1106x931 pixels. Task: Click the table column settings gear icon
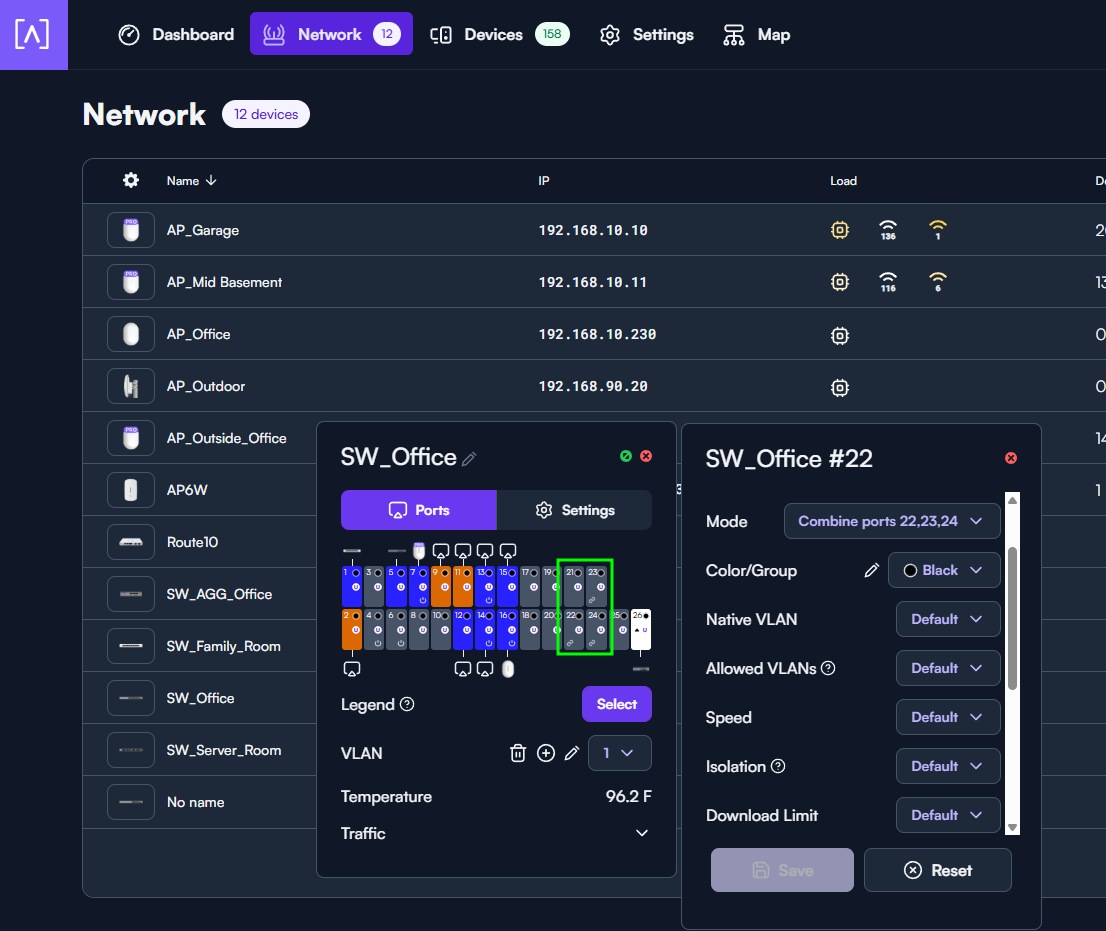pos(131,181)
